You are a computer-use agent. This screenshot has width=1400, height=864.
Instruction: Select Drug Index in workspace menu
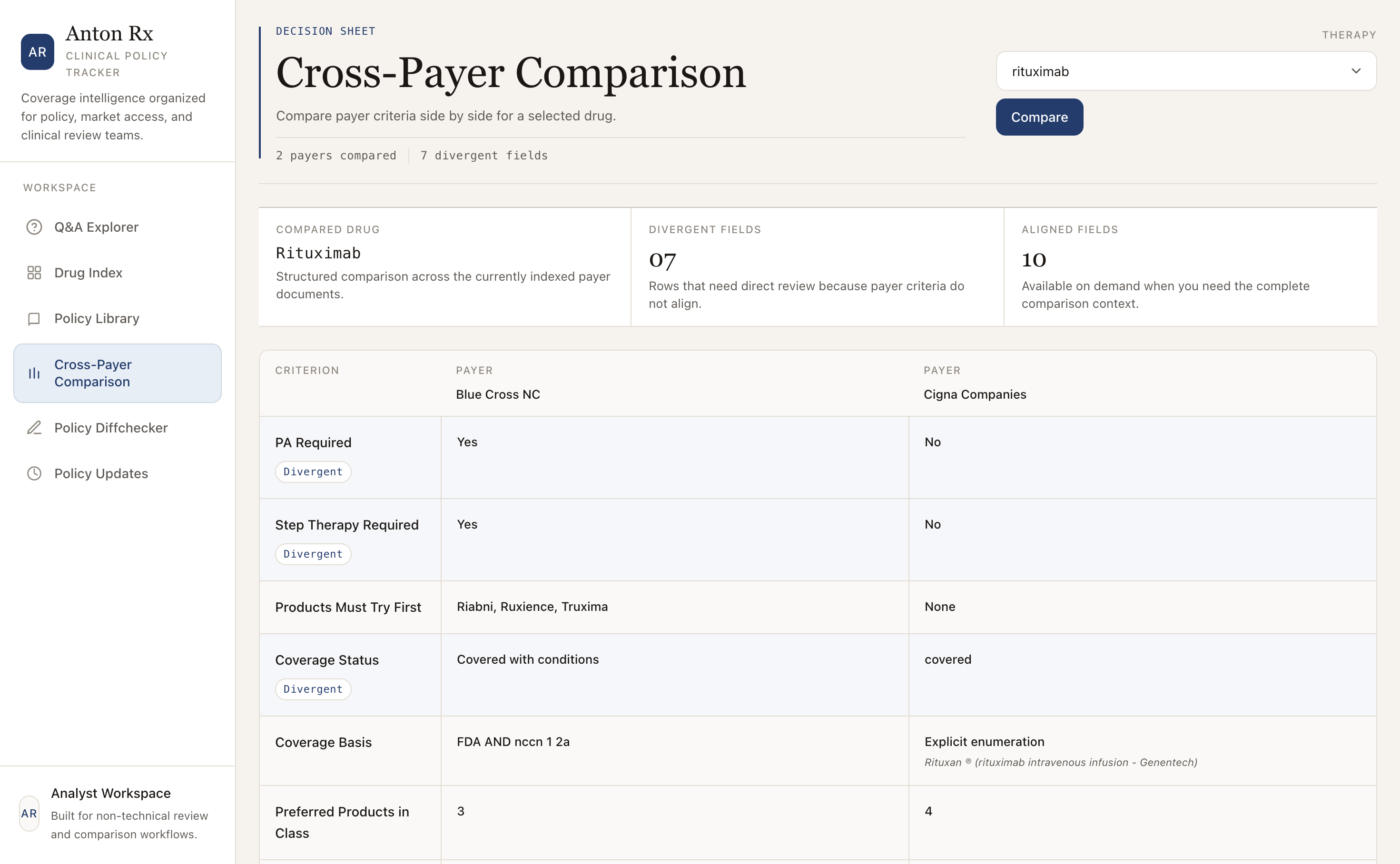coord(88,273)
